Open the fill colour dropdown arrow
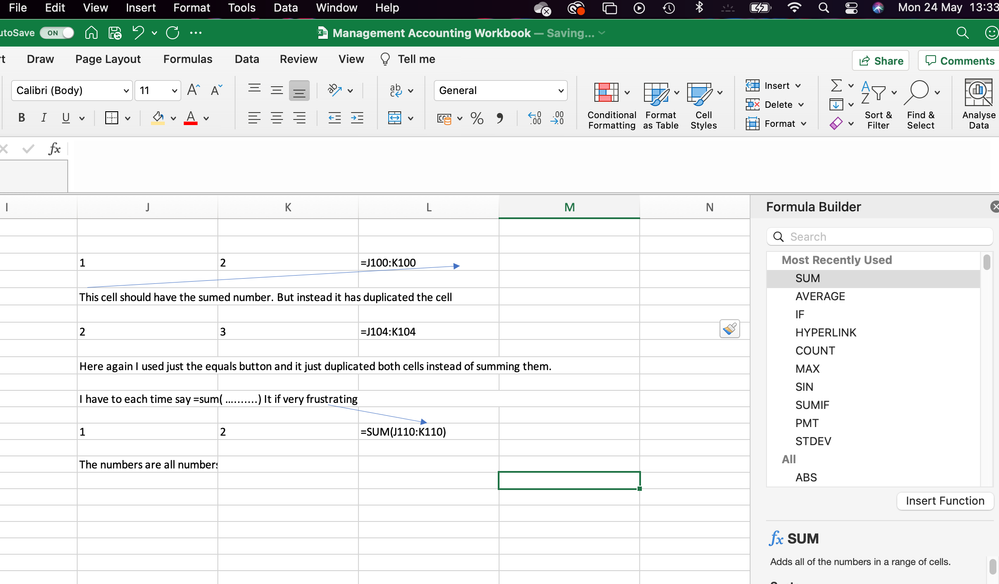999x584 pixels. pyautogui.click(x=173, y=118)
